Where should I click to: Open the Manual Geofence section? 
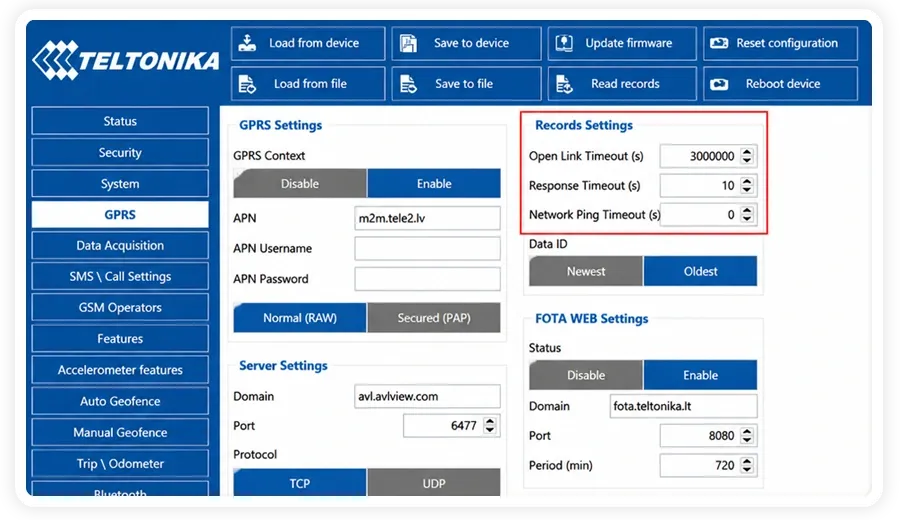tap(120, 432)
